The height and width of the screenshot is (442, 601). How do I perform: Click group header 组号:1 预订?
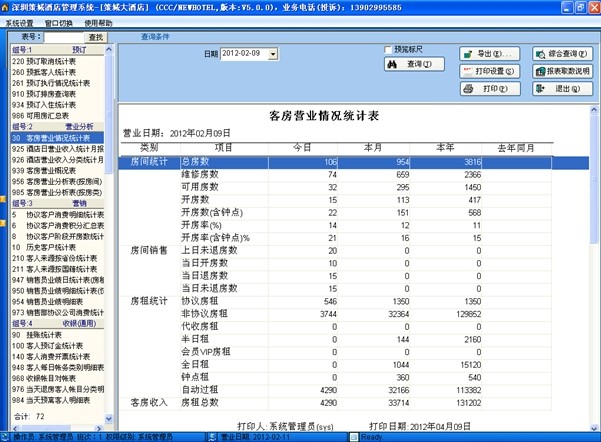(57, 50)
